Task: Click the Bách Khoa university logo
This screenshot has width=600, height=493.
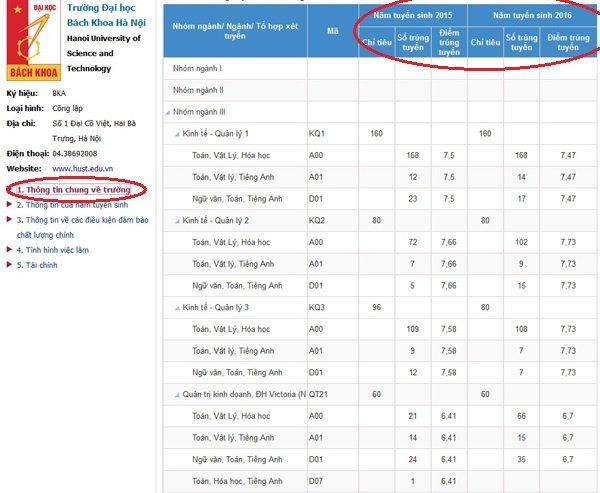Action: 33,42
